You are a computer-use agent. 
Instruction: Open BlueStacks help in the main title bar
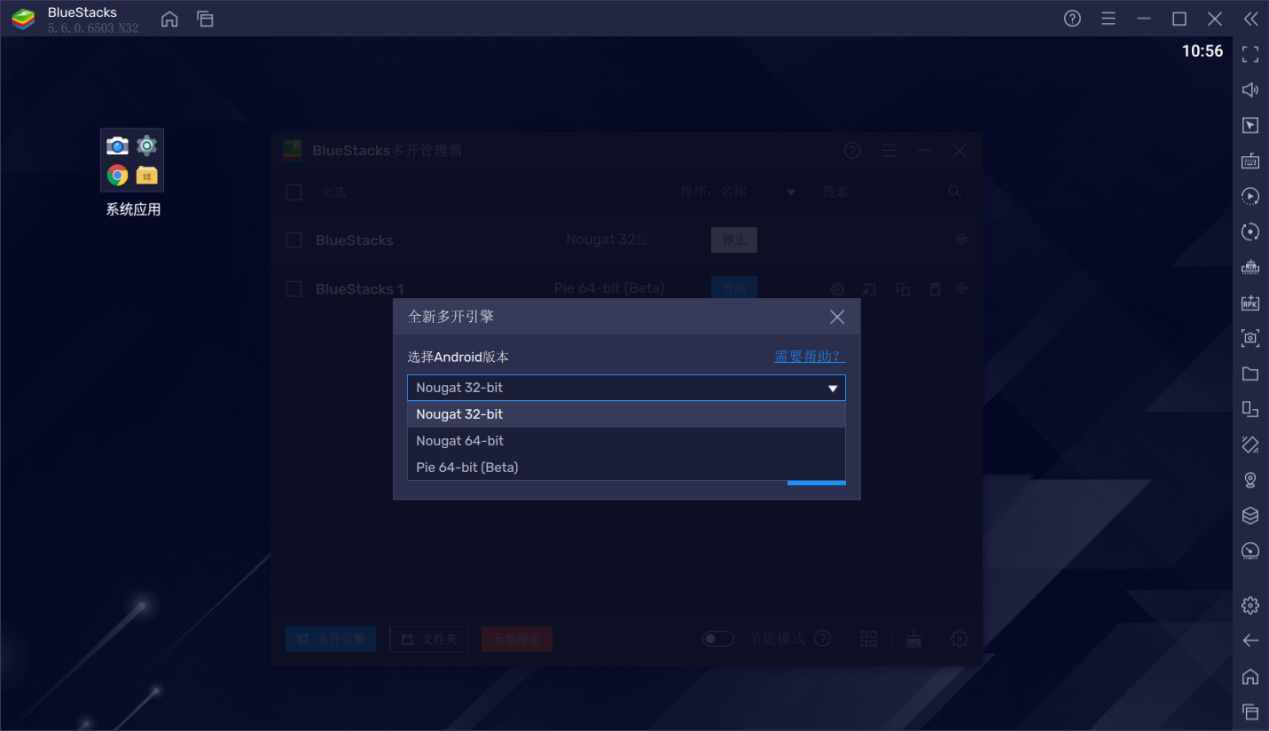(1072, 19)
